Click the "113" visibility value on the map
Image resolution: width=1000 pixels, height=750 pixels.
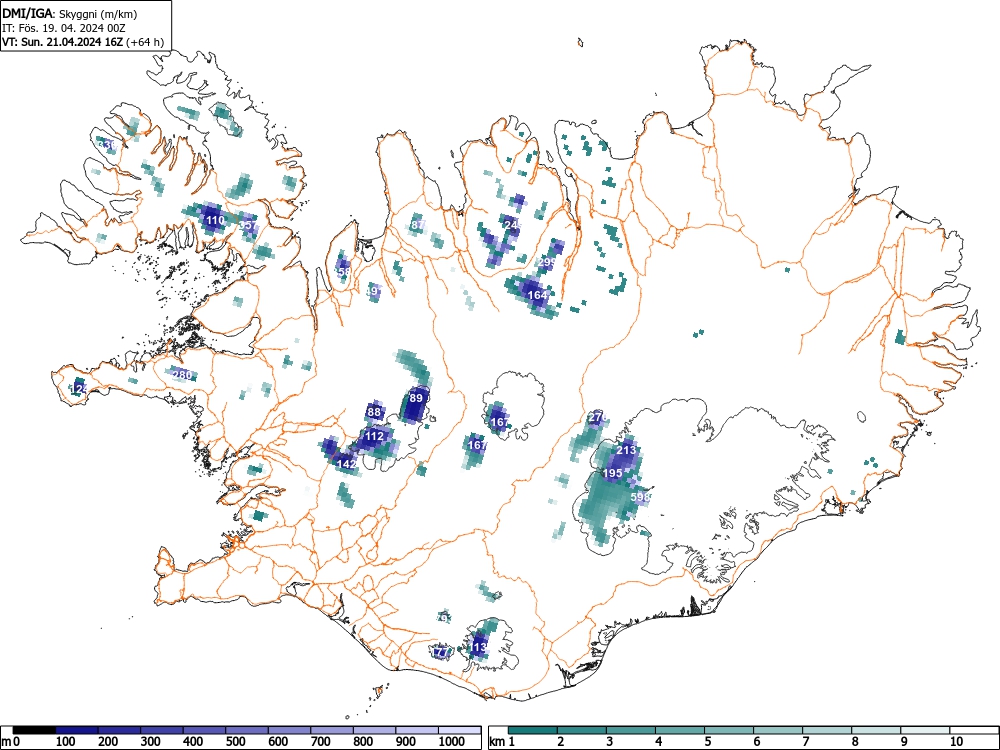(478, 647)
